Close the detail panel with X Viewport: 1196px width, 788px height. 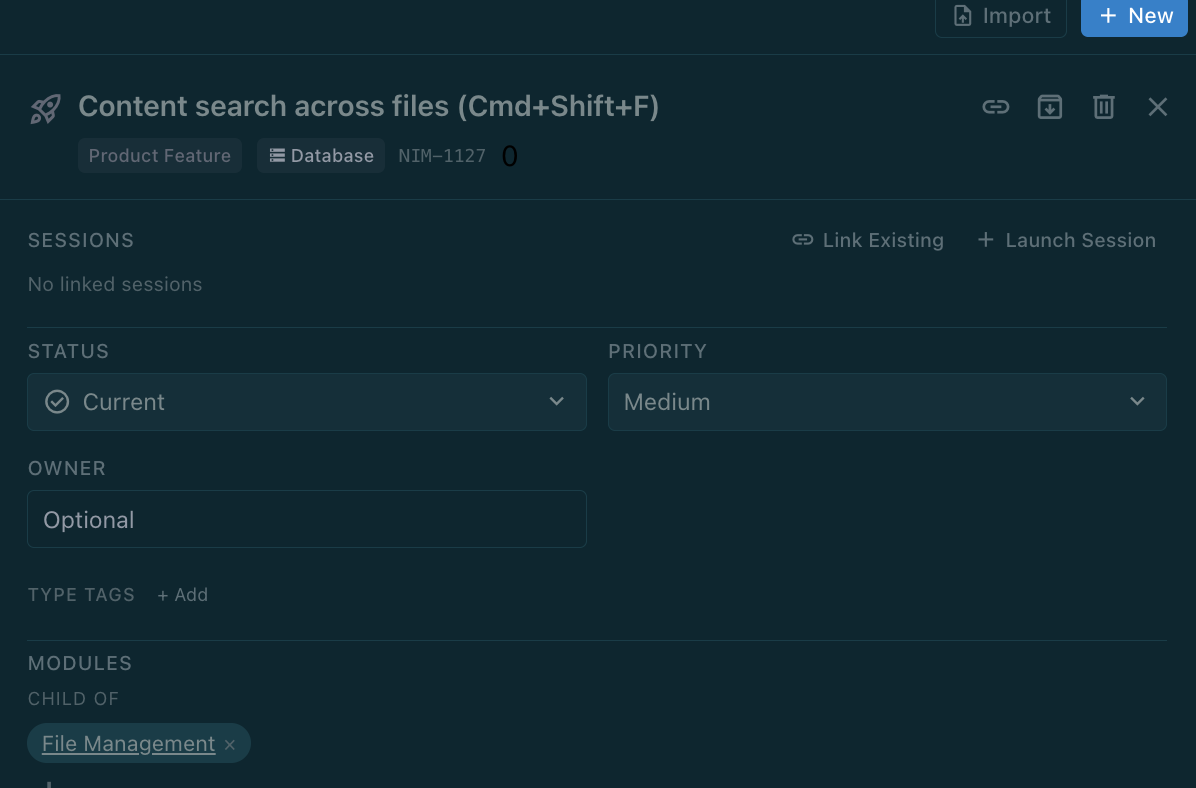(x=1158, y=107)
